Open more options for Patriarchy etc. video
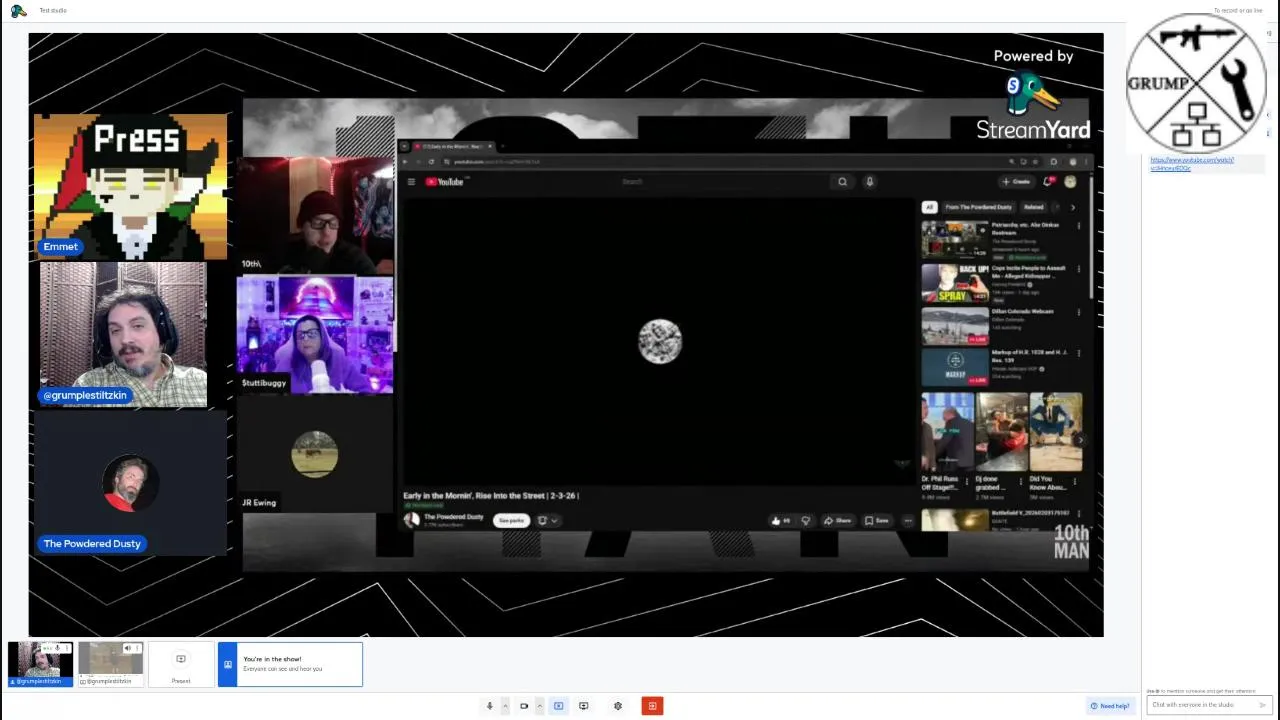This screenshot has height=720, width=1280. pos(1078,226)
